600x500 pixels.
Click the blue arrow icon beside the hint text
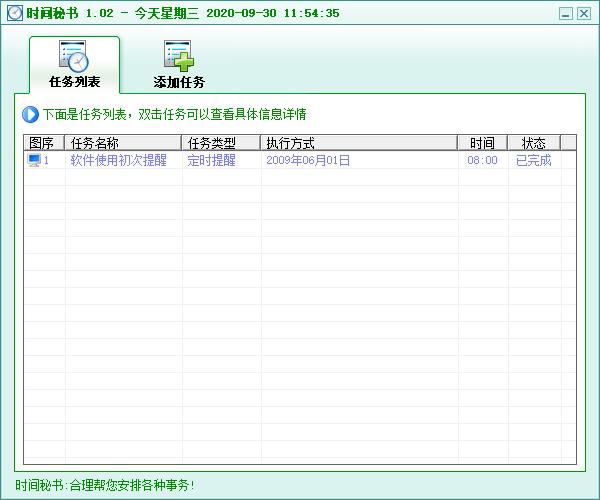(x=30, y=115)
